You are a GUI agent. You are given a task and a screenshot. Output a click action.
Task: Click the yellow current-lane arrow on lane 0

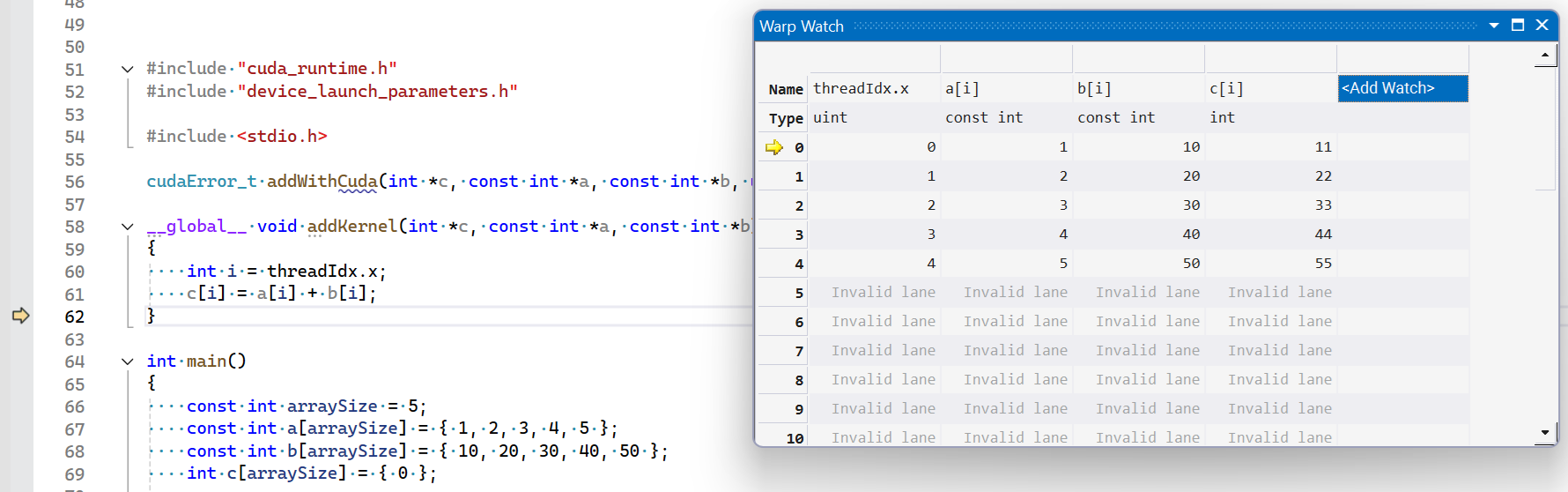[x=774, y=147]
